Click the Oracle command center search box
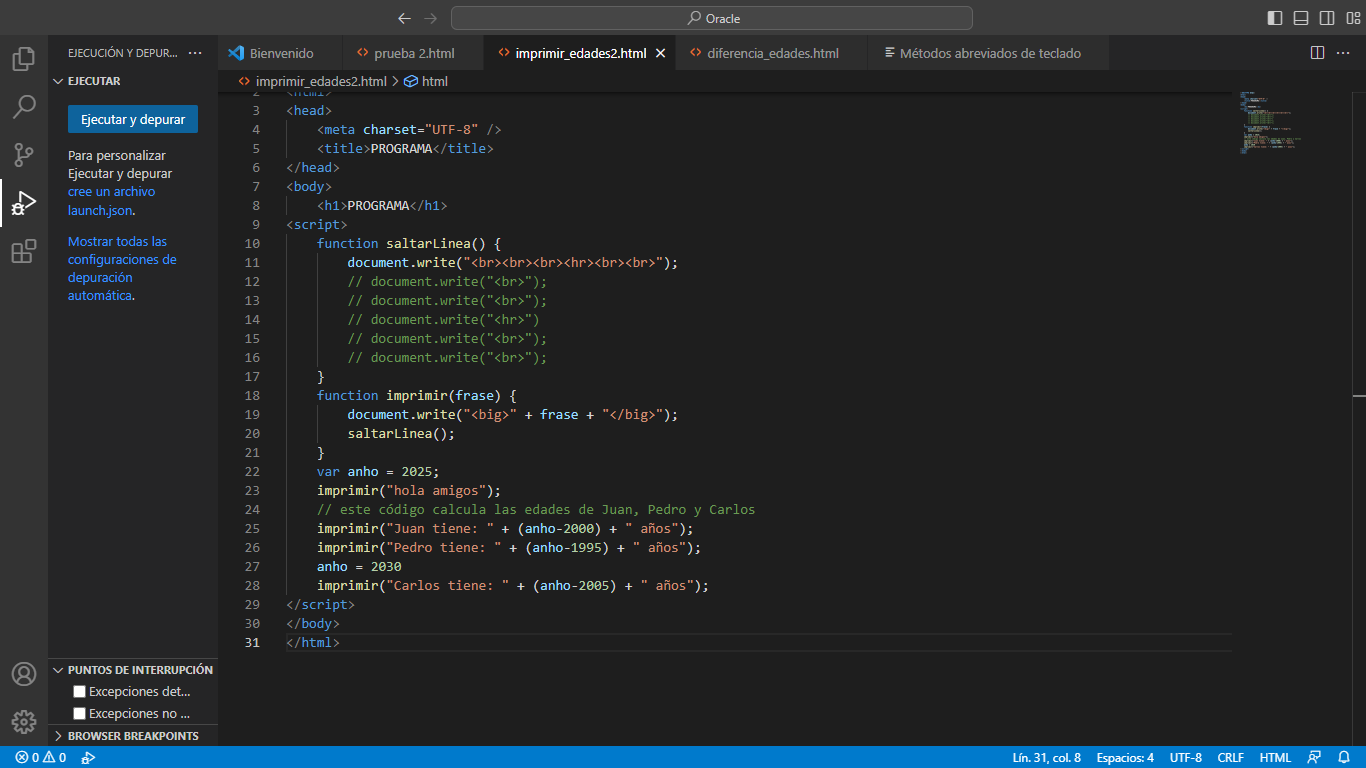The width and height of the screenshot is (1366, 768). [712, 18]
